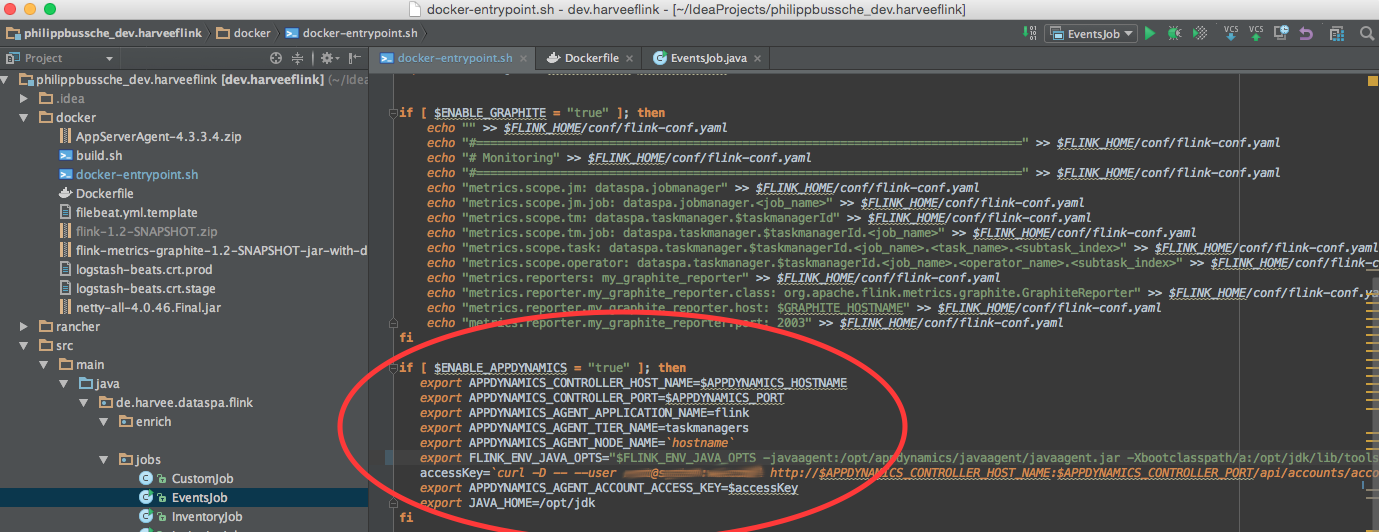
Task: Select build.sh in the project tree
Action: tap(90, 155)
